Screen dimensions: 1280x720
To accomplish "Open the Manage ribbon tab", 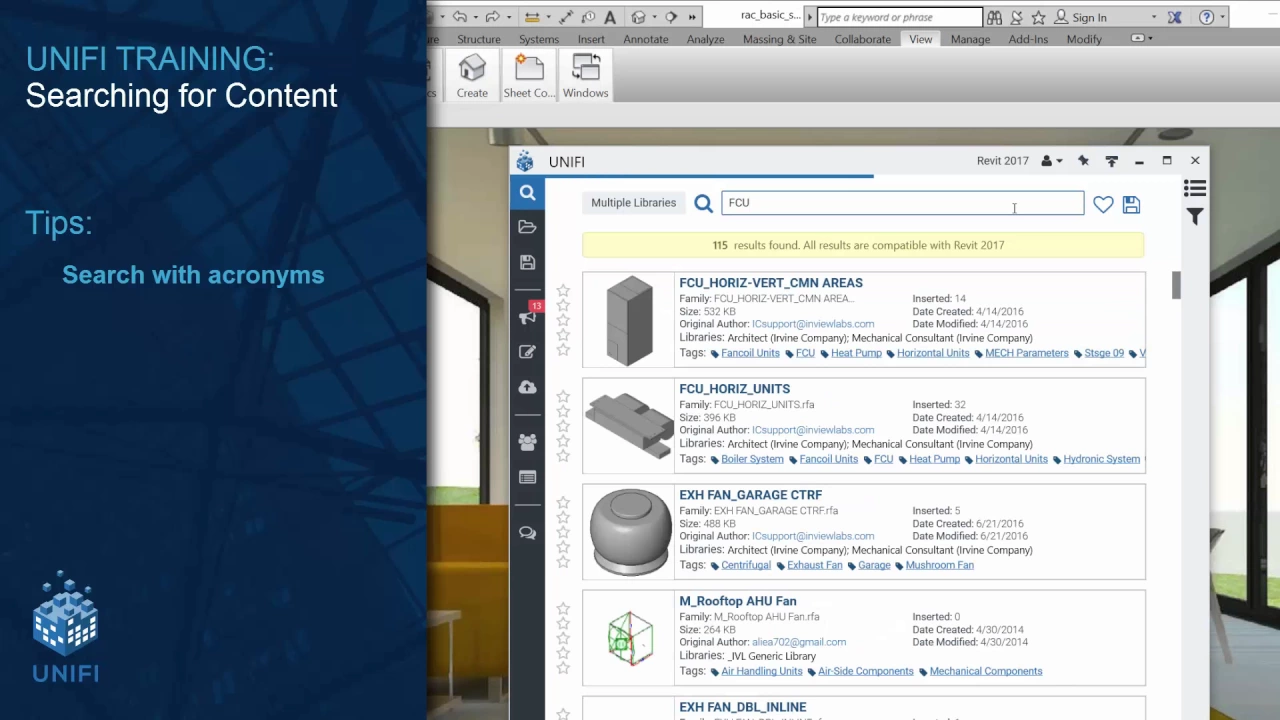I will (x=970, y=39).
